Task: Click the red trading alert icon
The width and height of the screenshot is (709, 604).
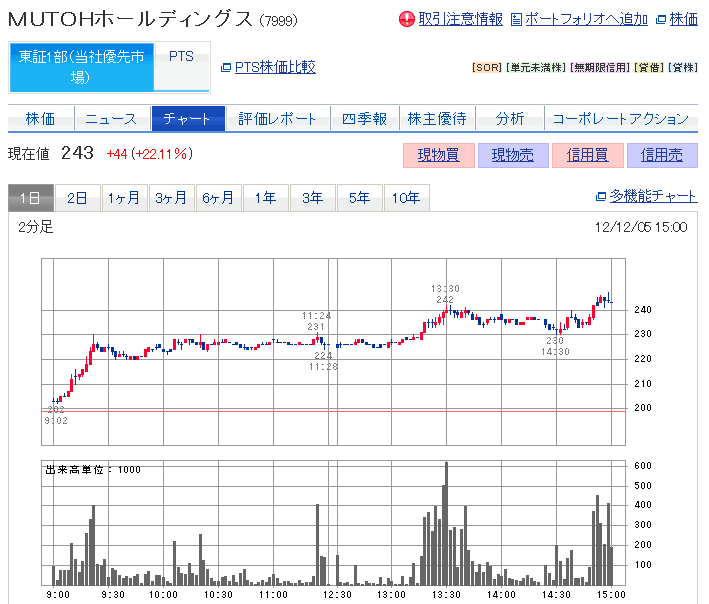Action: 406,19
